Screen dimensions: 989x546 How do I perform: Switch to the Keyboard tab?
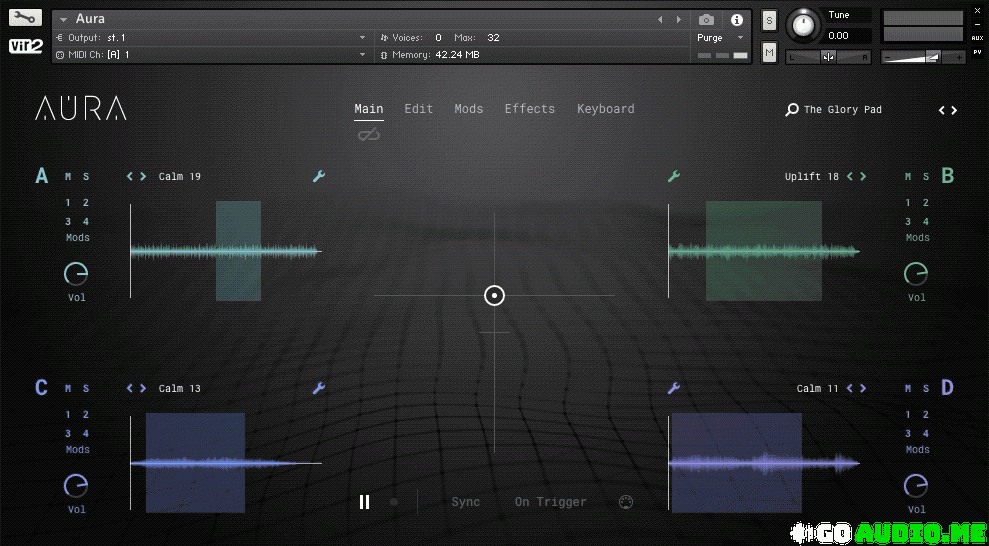click(x=606, y=109)
